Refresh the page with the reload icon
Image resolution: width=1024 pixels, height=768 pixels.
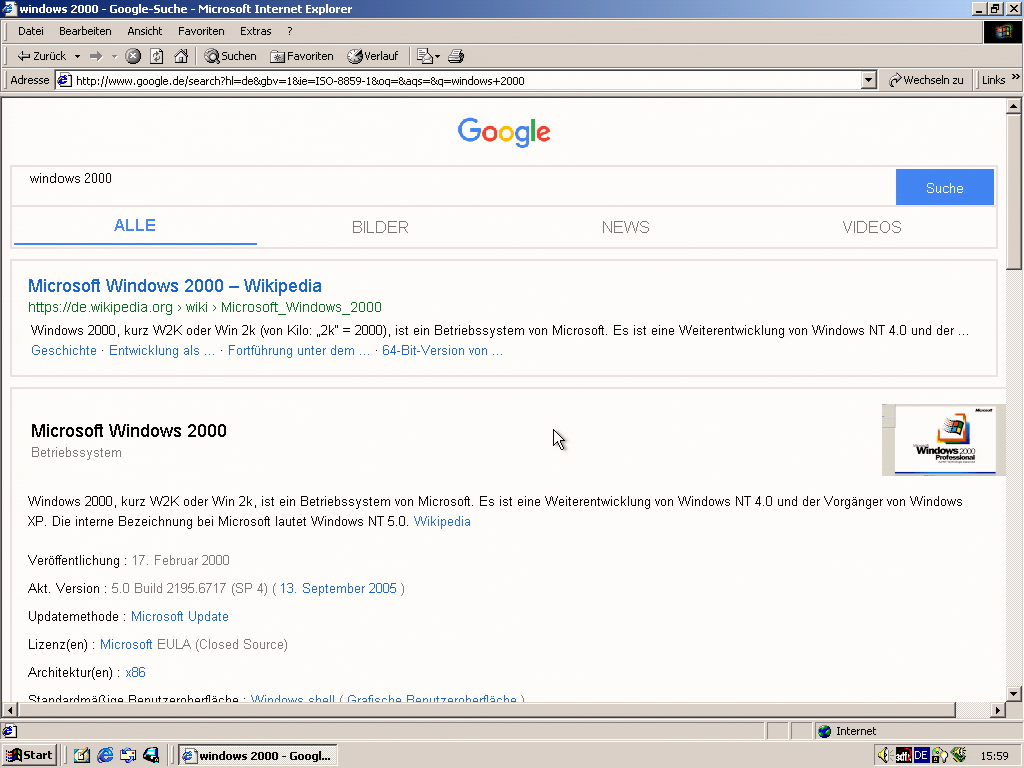(157, 56)
